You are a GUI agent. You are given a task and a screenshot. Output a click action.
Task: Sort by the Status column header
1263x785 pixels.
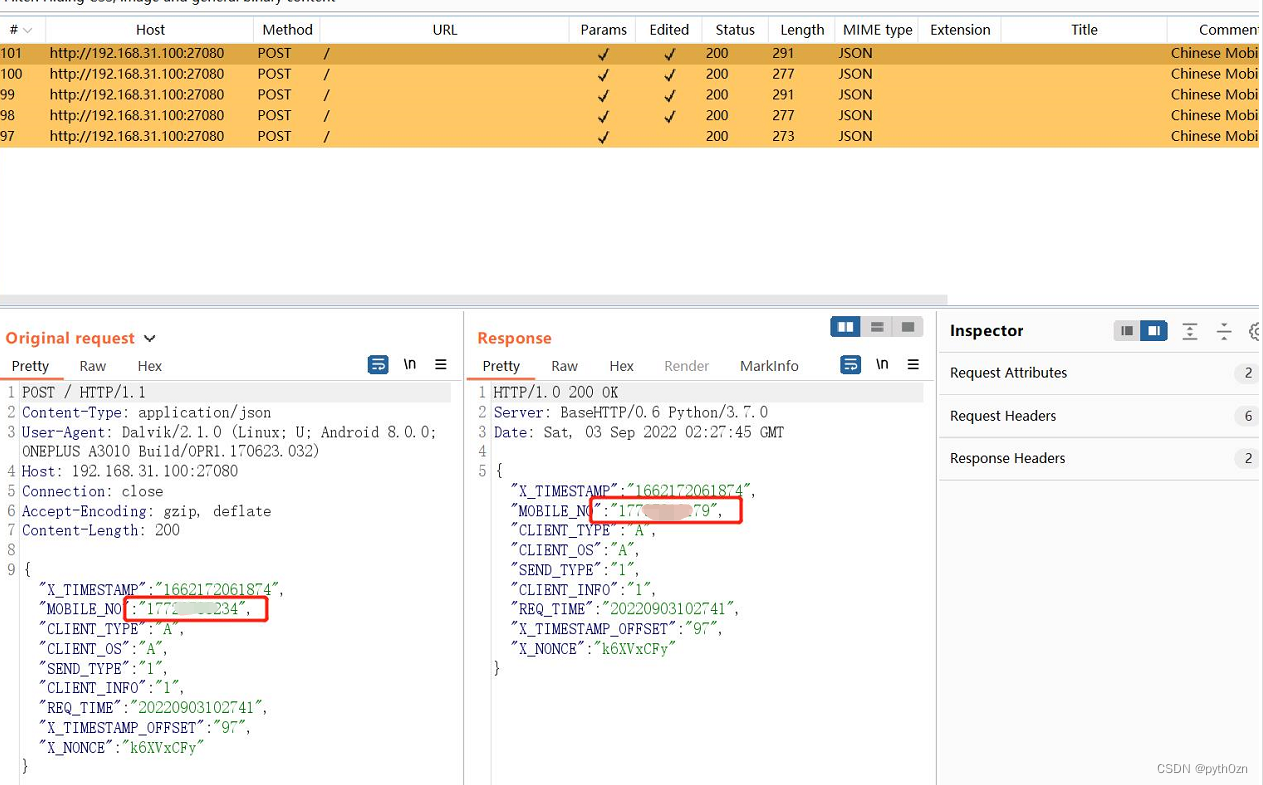[x=735, y=30]
